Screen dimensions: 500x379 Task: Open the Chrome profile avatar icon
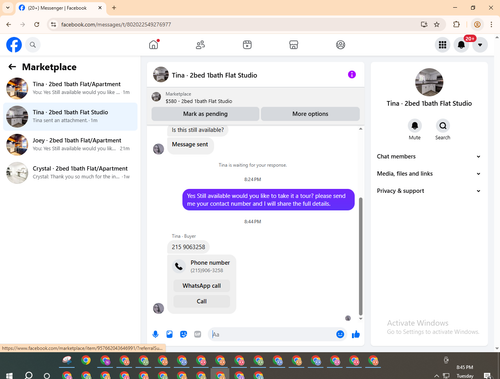pos(477,24)
